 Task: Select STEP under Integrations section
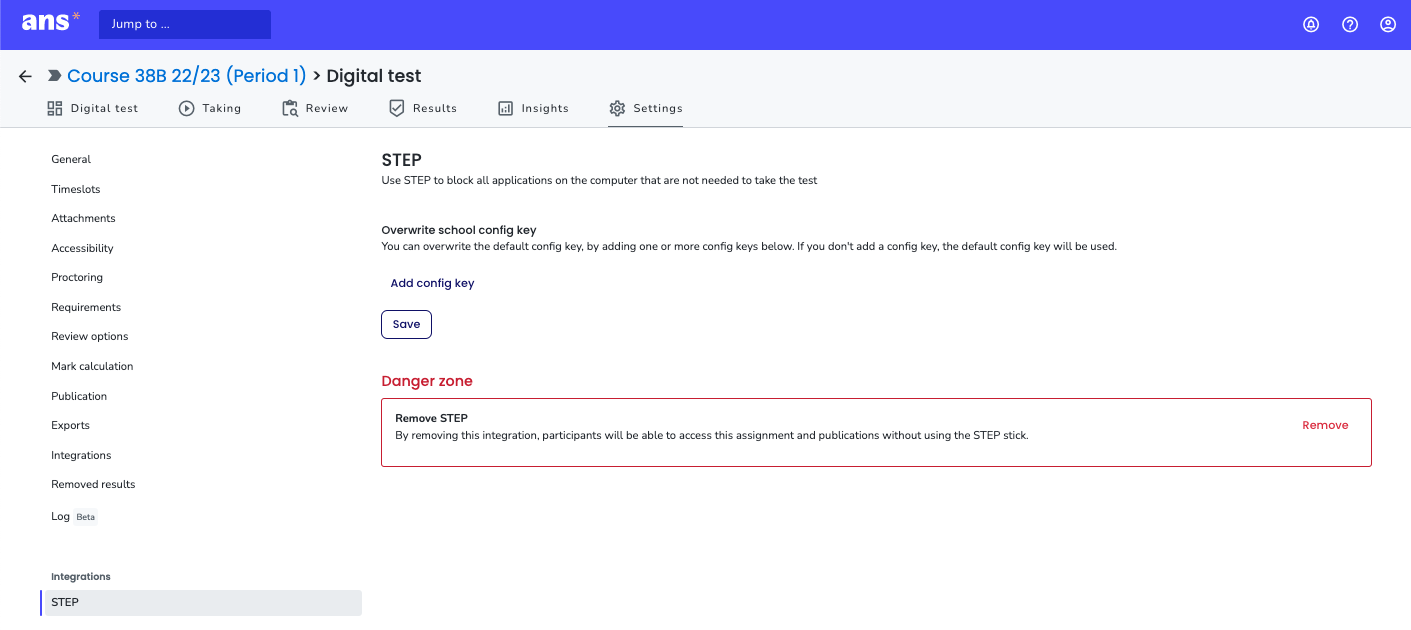point(201,602)
